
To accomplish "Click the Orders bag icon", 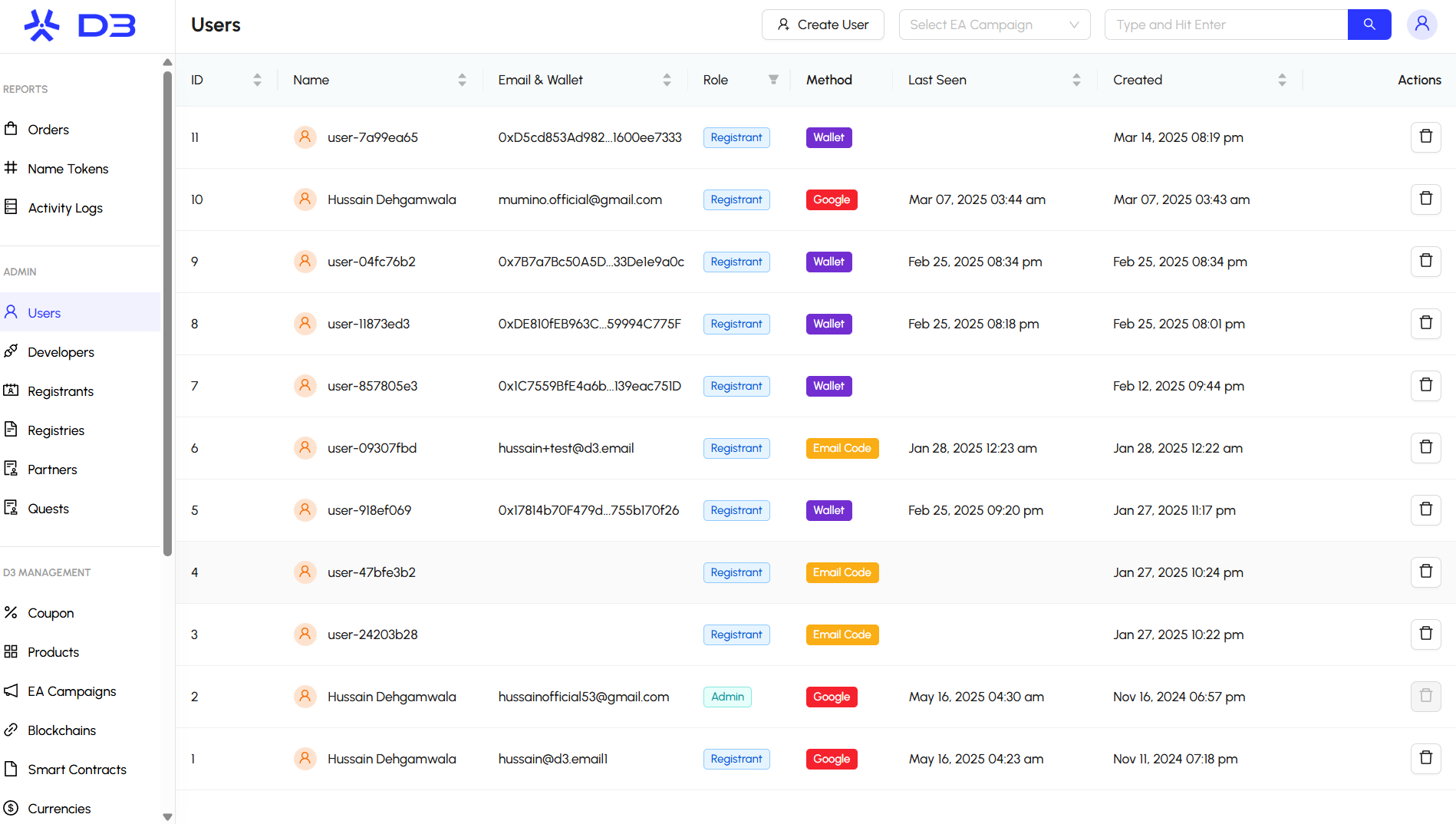I will tap(11, 129).
